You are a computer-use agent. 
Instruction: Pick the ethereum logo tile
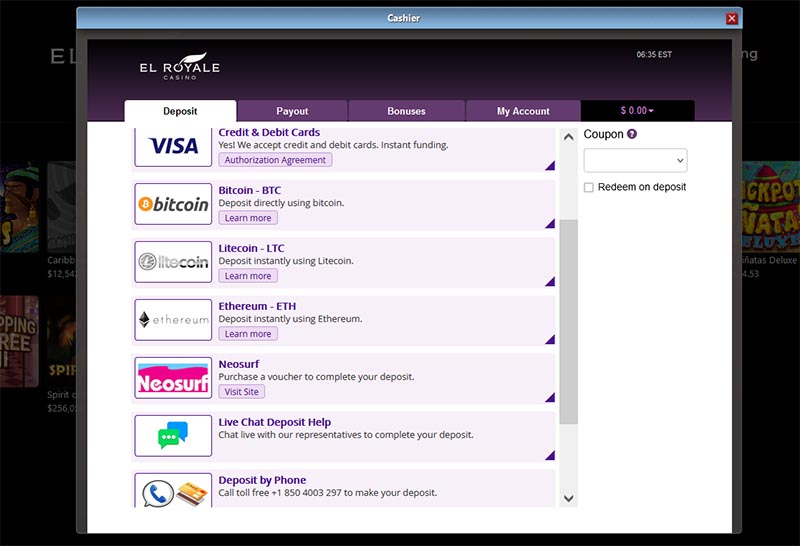point(173,320)
